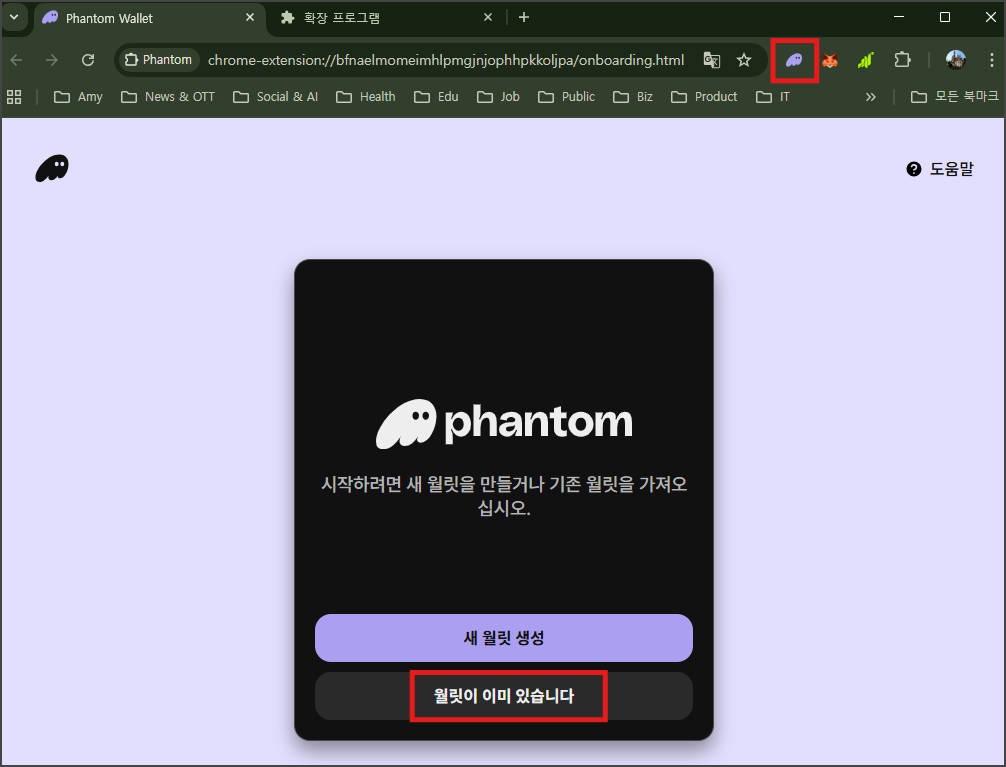Click the green chart extension icon
Screen dimensions: 1006x767
(866, 60)
